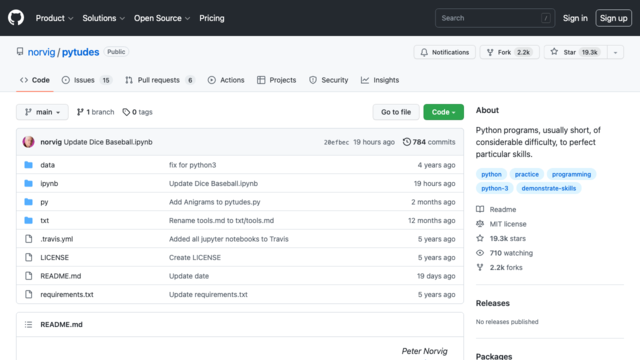Click the tag icon next to 0 tags

click(126, 112)
